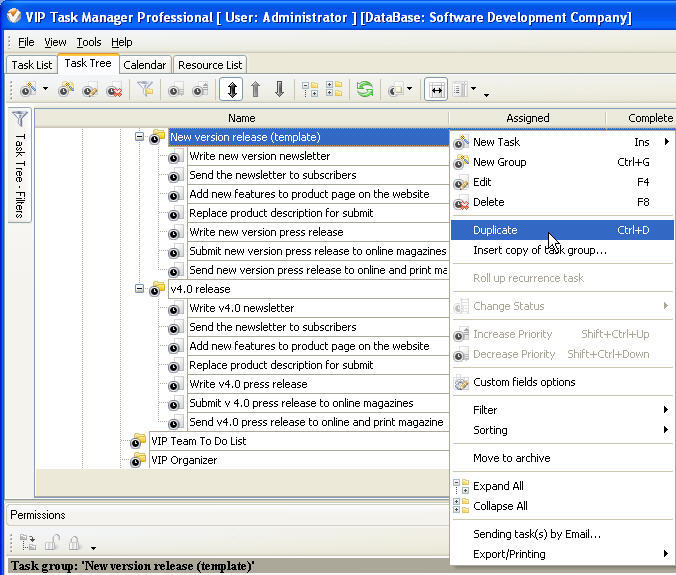Open the Task Tree - Filters side panel
The width and height of the screenshot is (676, 575).
point(20,165)
